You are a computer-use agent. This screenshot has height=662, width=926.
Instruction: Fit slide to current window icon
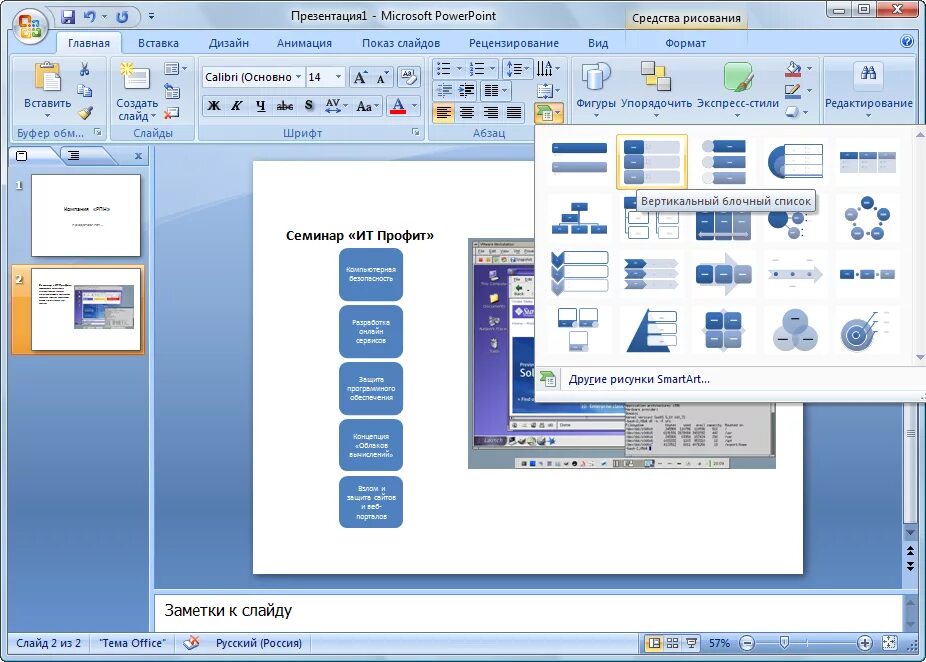click(889, 643)
